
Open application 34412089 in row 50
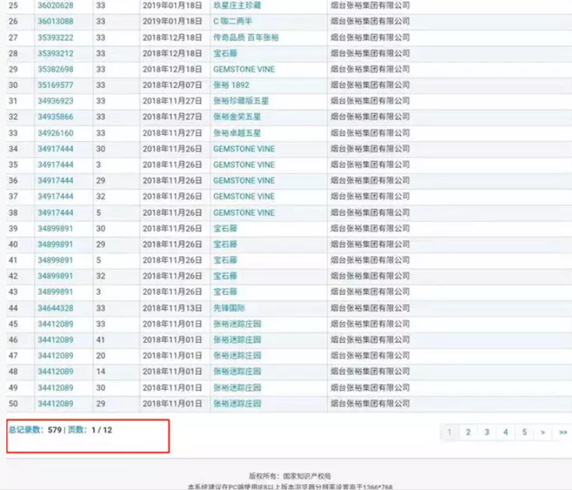tap(55, 404)
